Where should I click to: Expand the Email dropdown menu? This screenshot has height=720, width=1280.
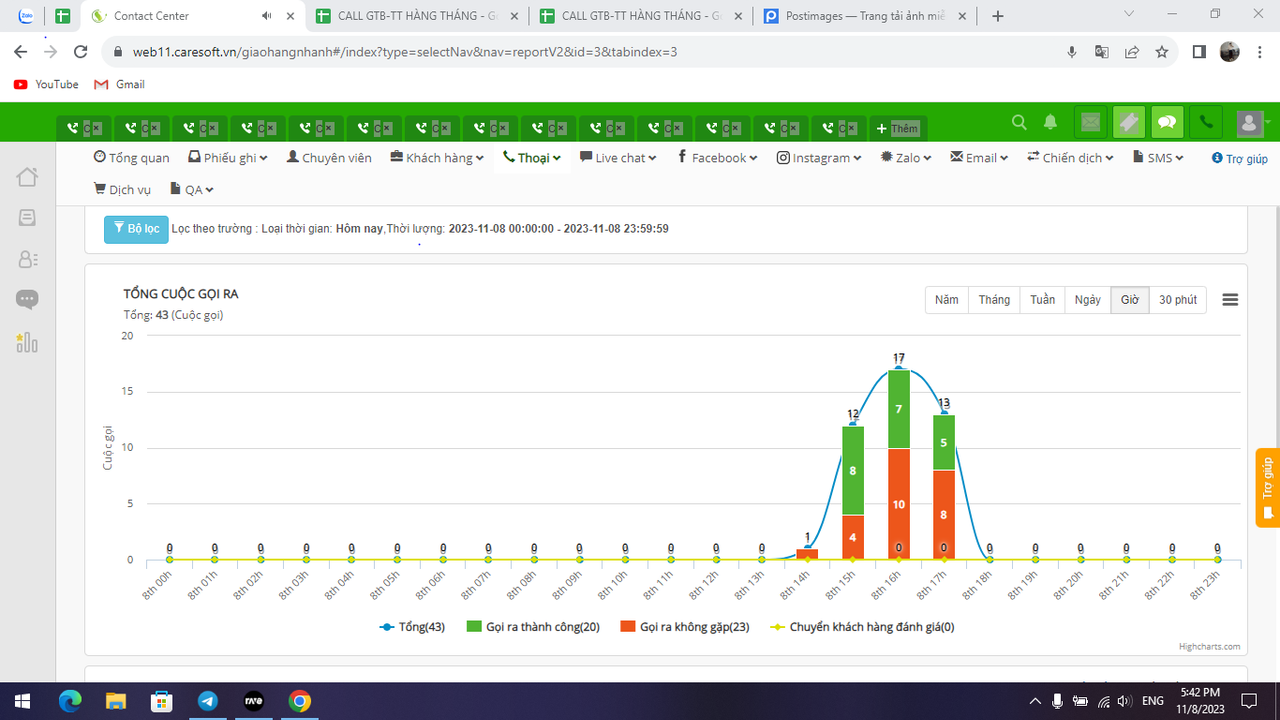979,158
